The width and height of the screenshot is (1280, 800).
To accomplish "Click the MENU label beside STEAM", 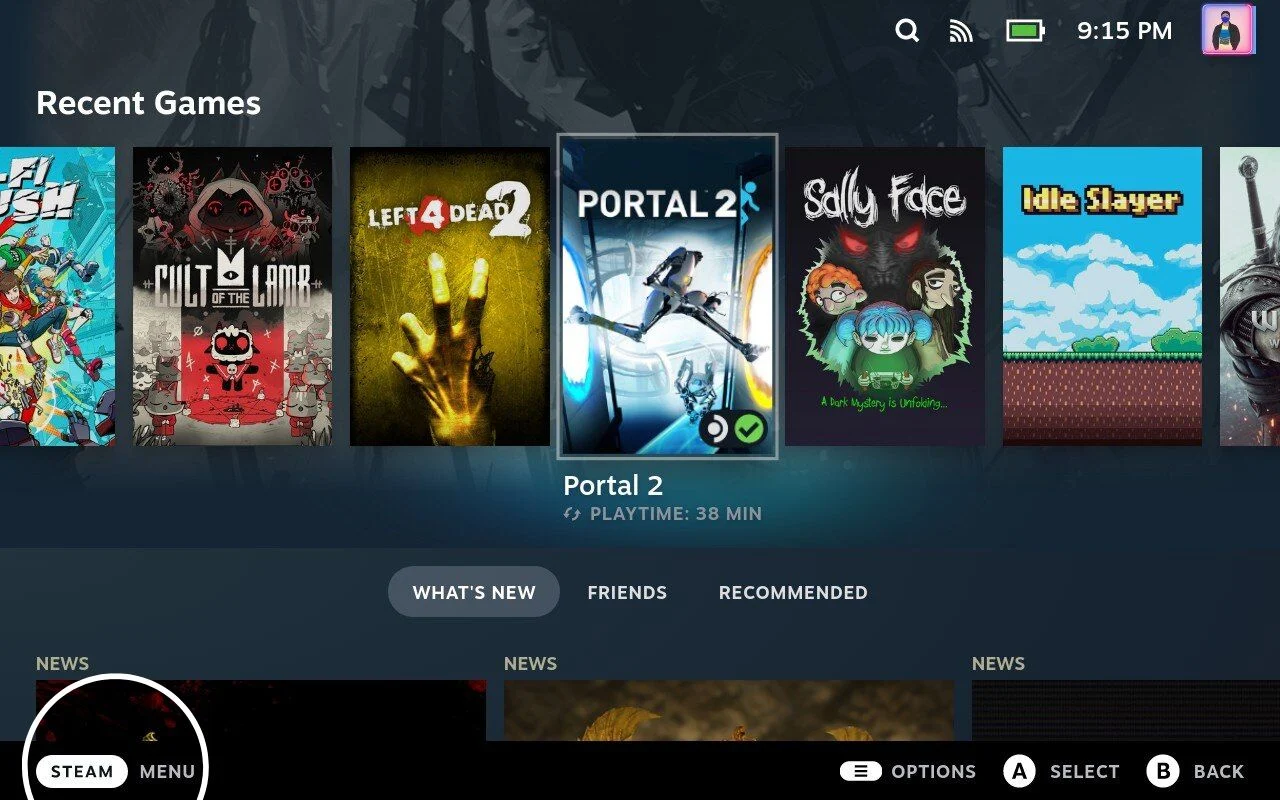I will [167, 771].
